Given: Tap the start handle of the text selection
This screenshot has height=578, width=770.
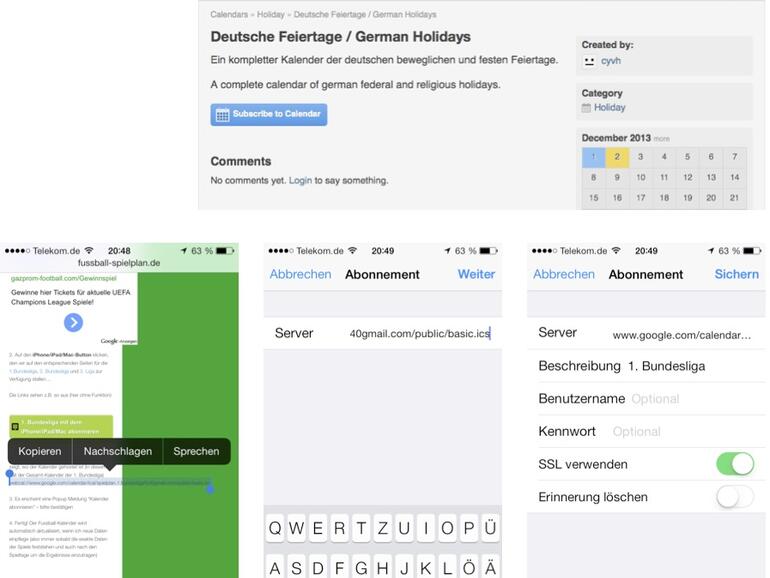Looking at the screenshot, I should 9,474.
